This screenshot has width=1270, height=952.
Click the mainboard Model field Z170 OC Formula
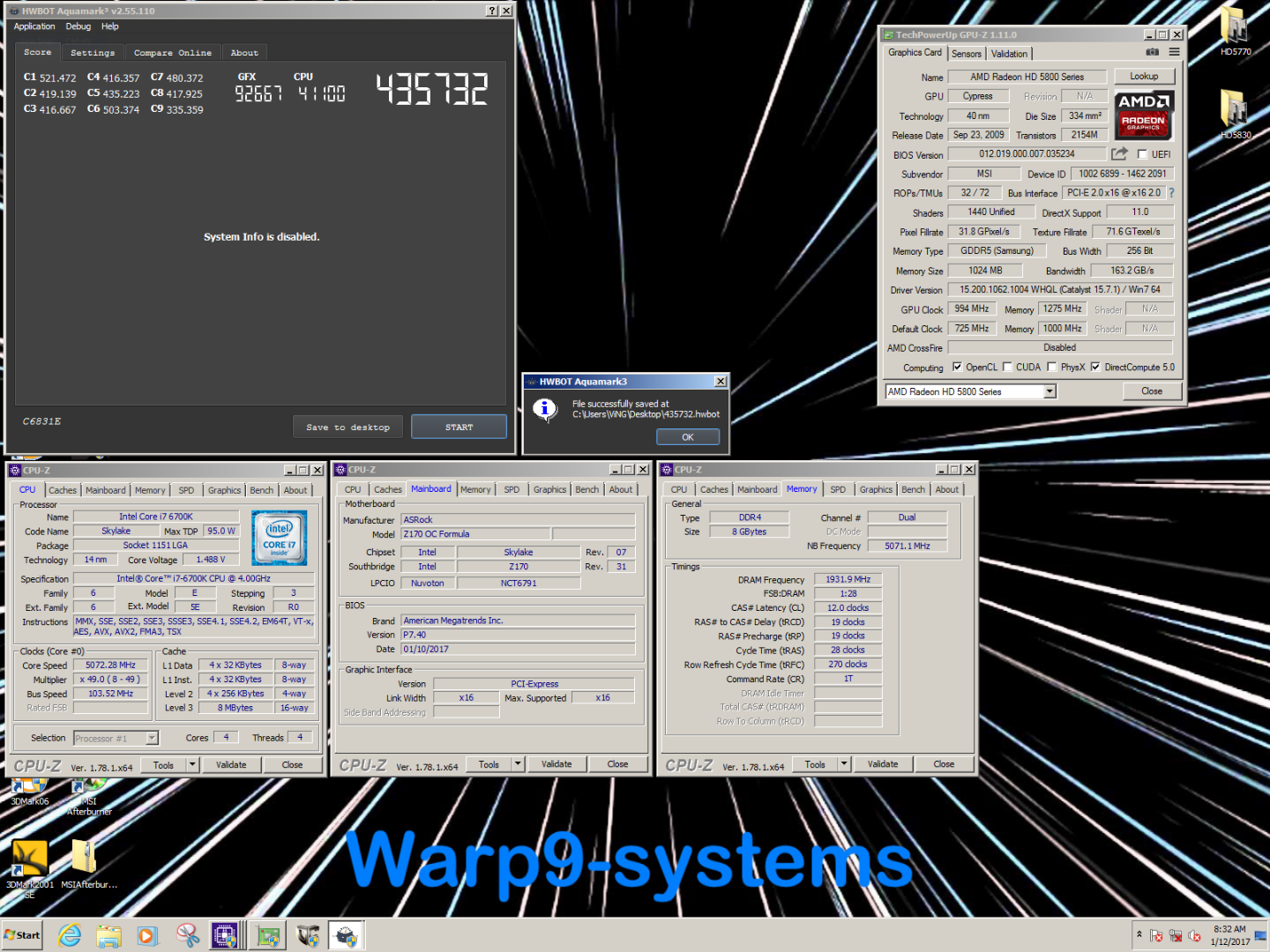click(476, 534)
